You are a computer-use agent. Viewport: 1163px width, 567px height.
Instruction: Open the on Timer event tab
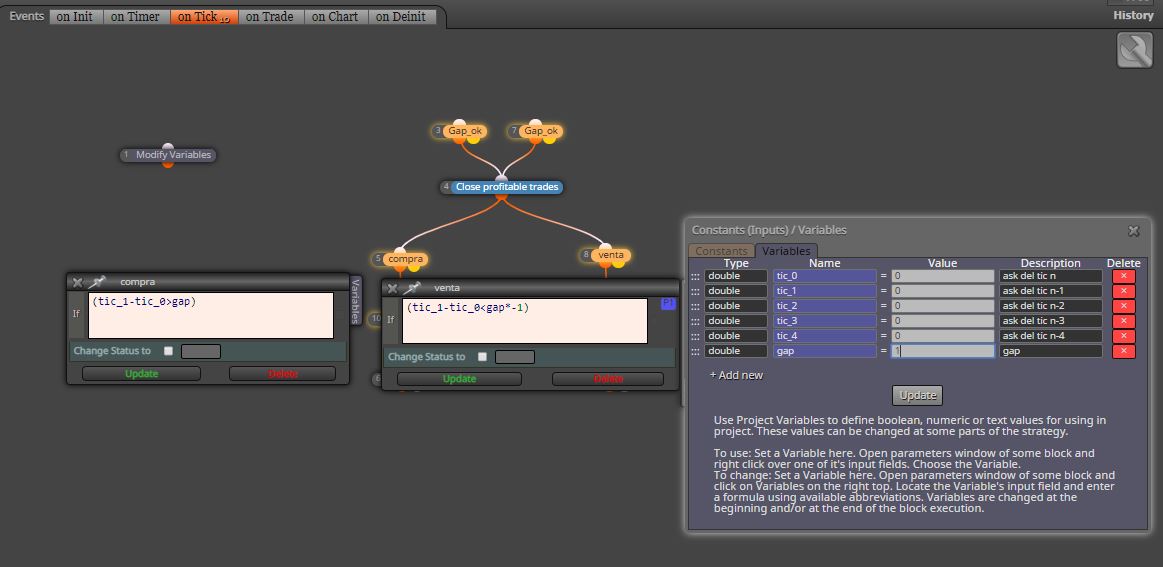click(135, 16)
